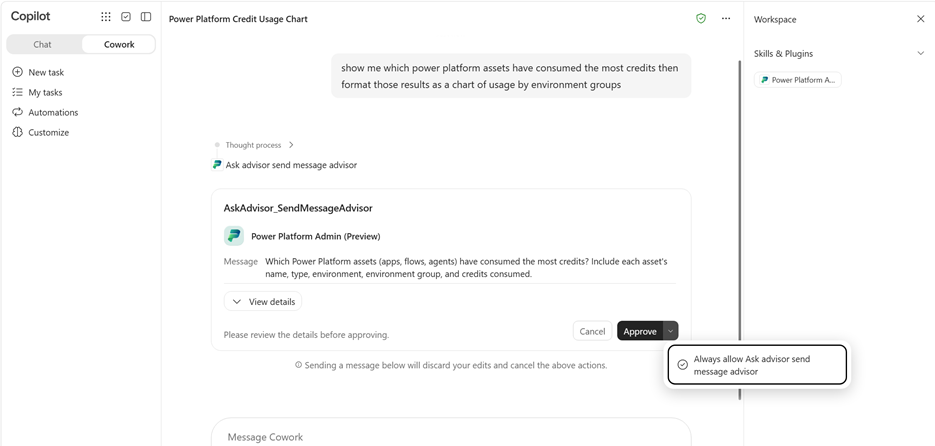Switch to the Chat tab
Screen dimensions: 935x446
coord(42,44)
